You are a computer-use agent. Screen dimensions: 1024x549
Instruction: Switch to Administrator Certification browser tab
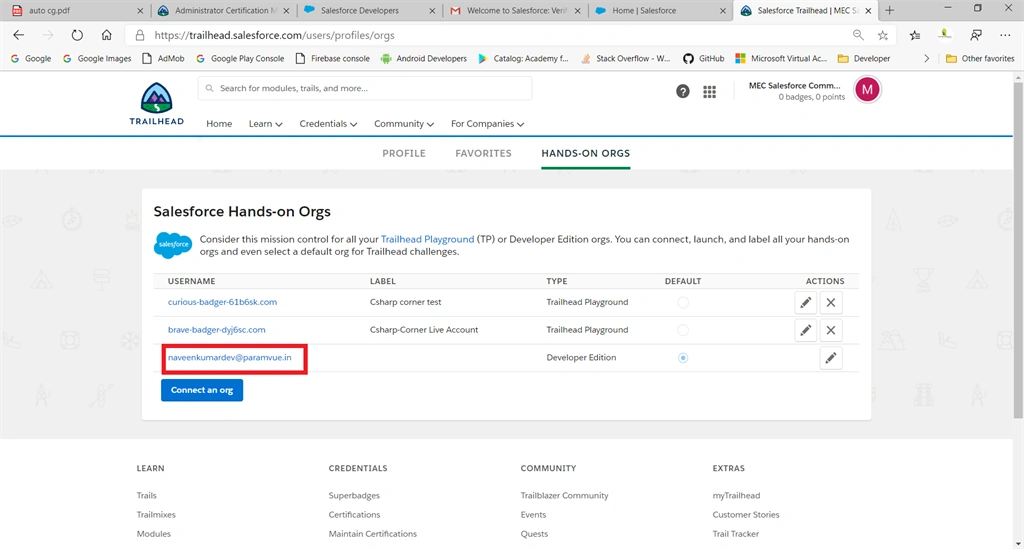tap(222, 10)
